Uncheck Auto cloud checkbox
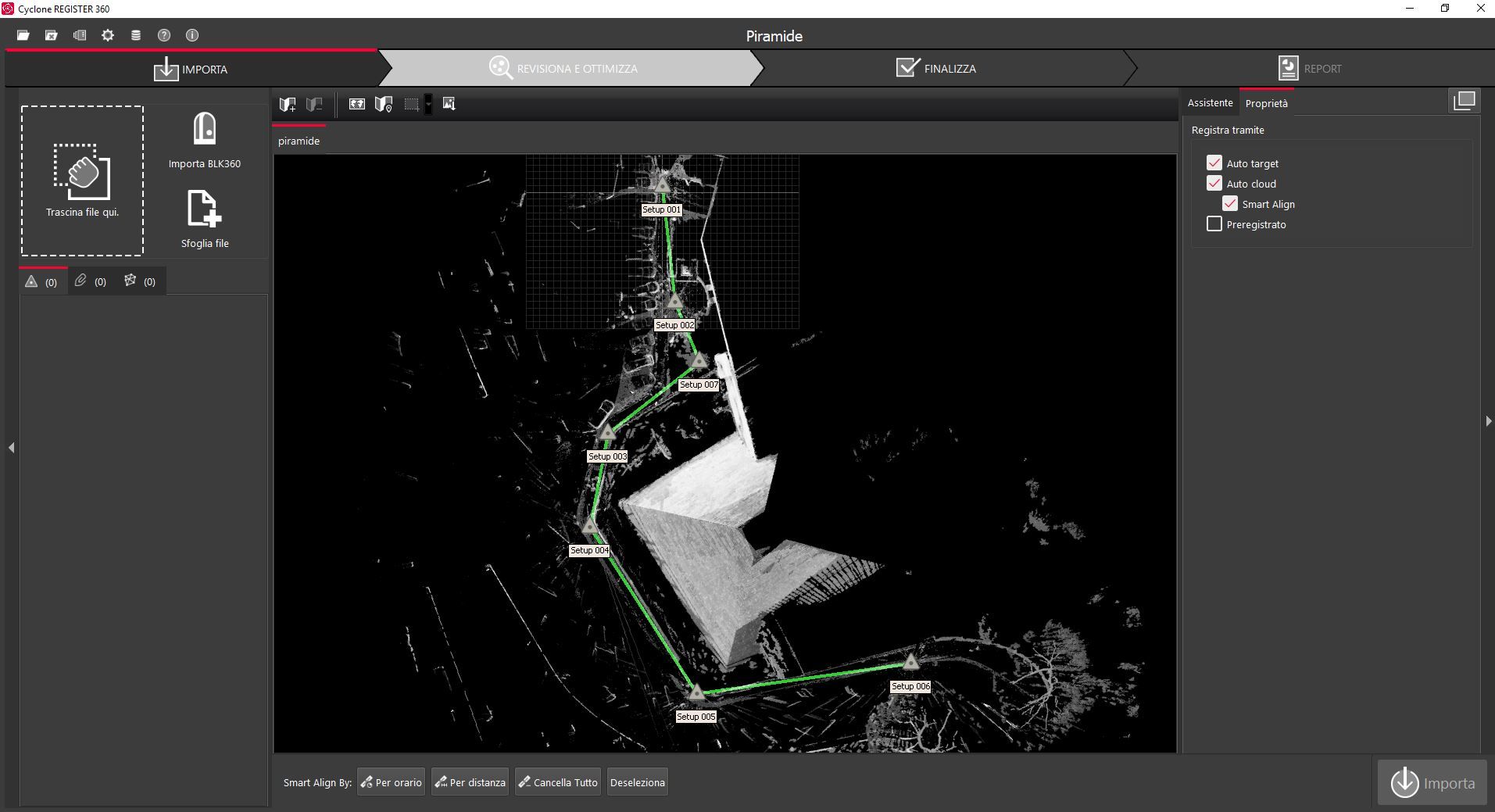 1214,183
